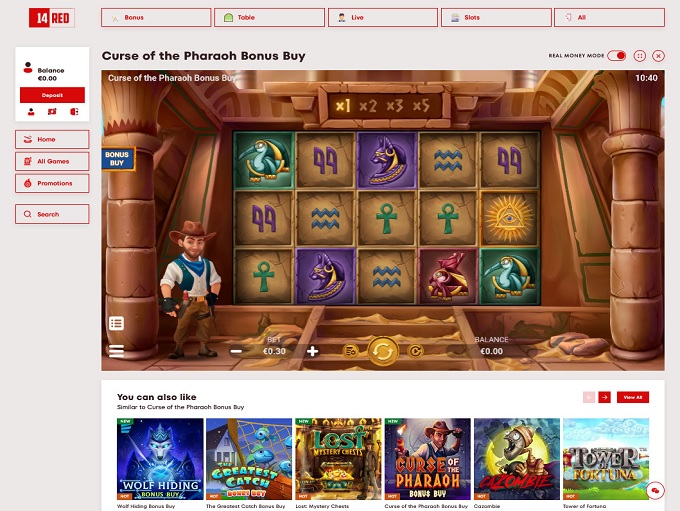The height and width of the screenshot is (511, 680).
Task: Click View All similar games
Action: pos(633,397)
